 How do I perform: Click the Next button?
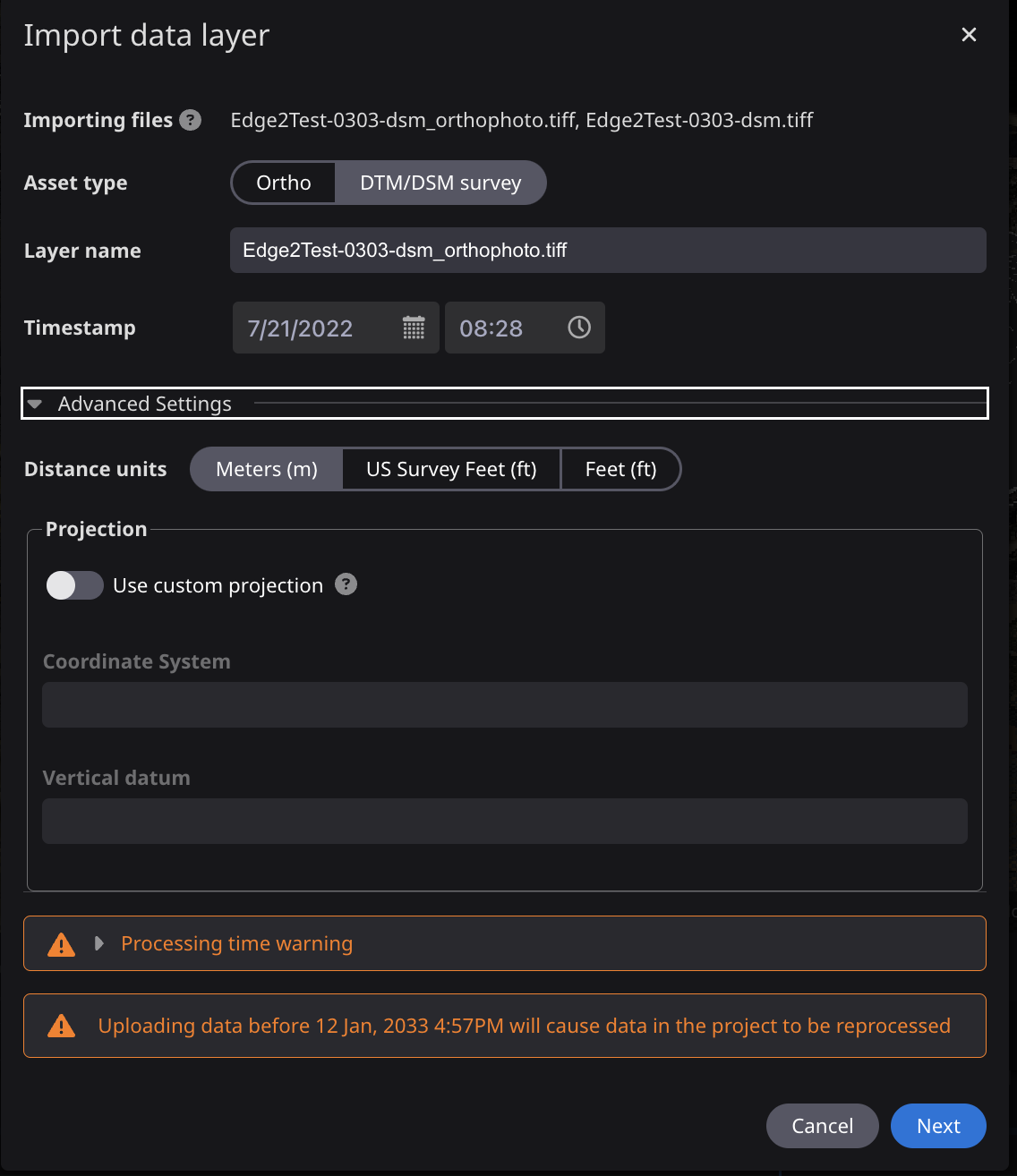pyautogui.click(x=938, y=1126)
